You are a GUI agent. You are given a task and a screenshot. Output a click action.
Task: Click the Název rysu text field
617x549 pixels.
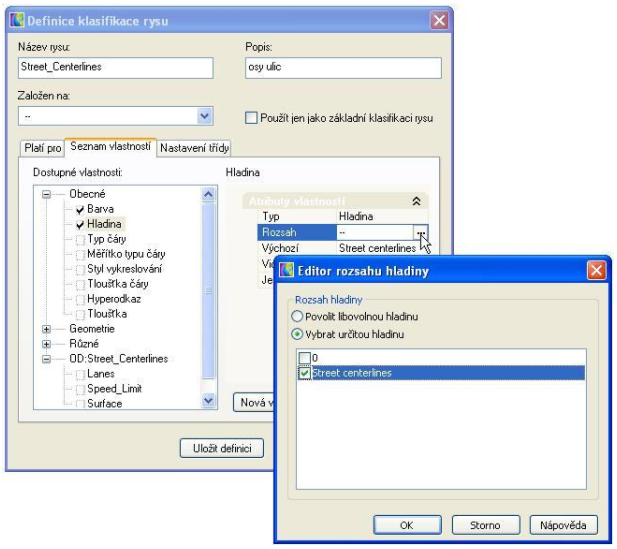115,68
